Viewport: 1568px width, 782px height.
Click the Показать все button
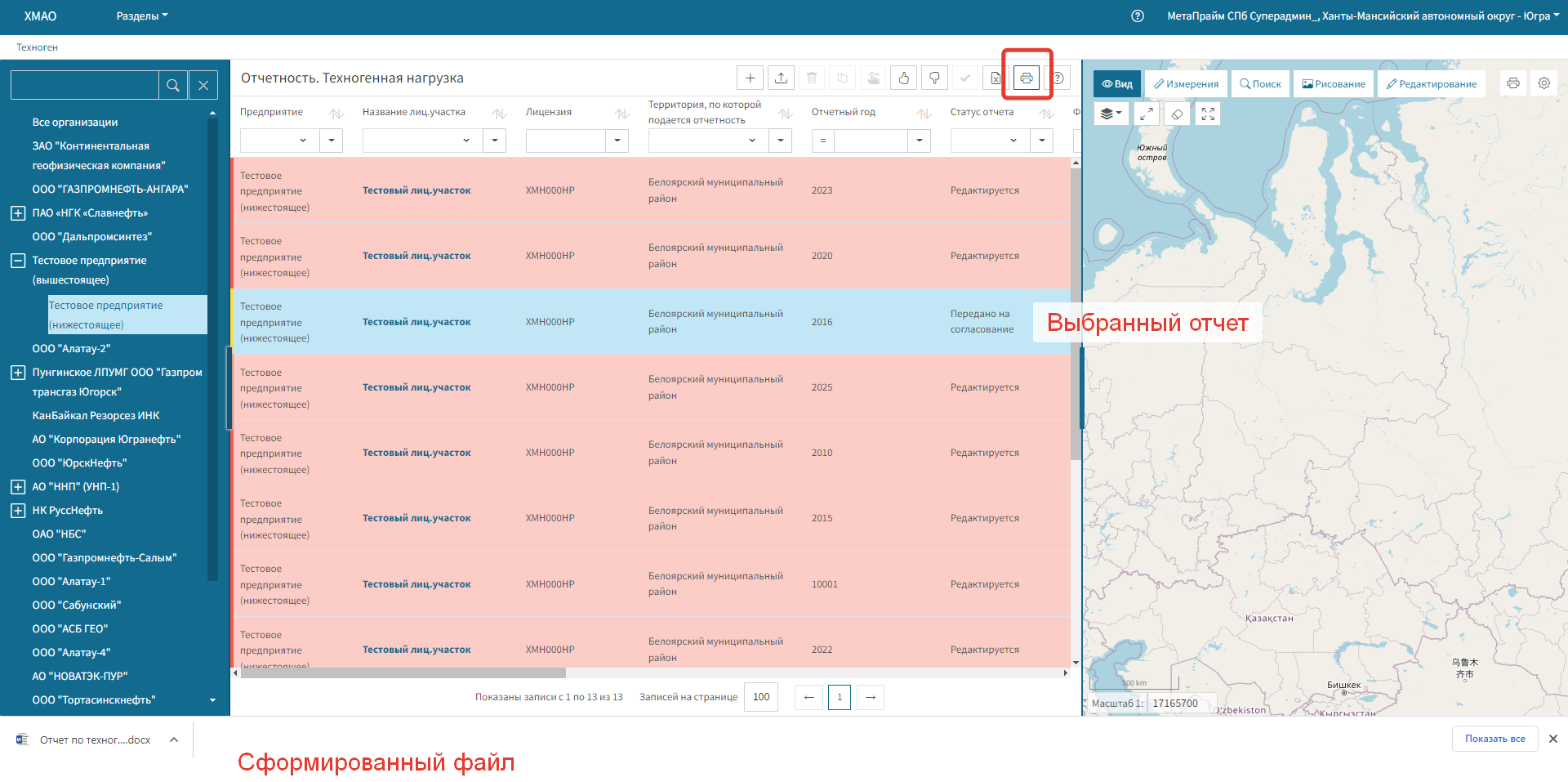click(1494, 739)
